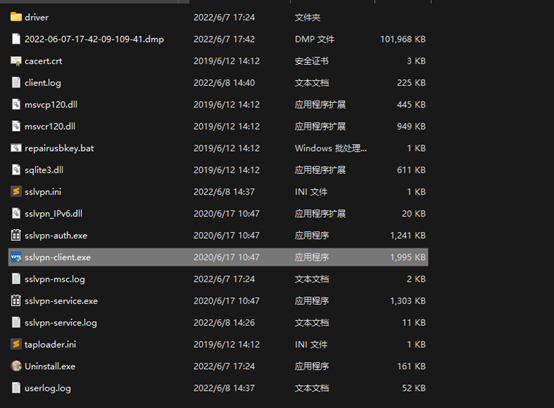Click the cacert.crt certificate icon
Image resolution: width=554 pixels, height=408 pixels.
16,61
